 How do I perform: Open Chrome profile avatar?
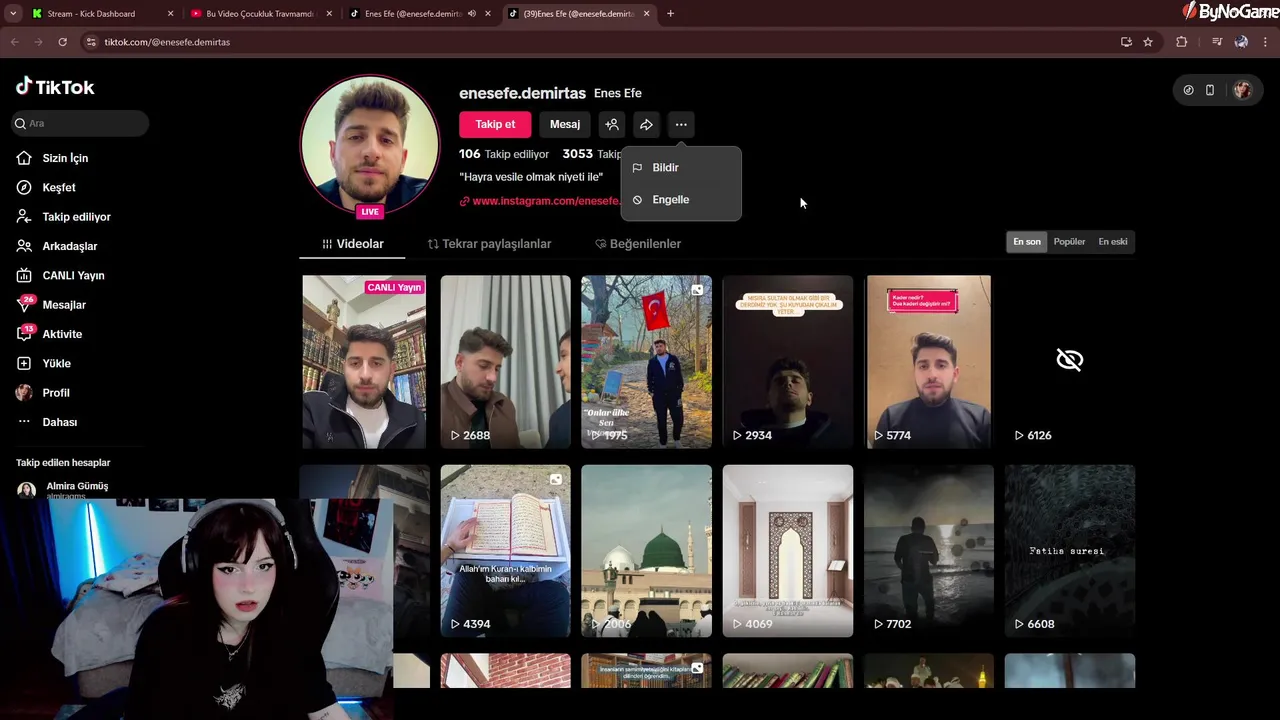(1241, 42)
